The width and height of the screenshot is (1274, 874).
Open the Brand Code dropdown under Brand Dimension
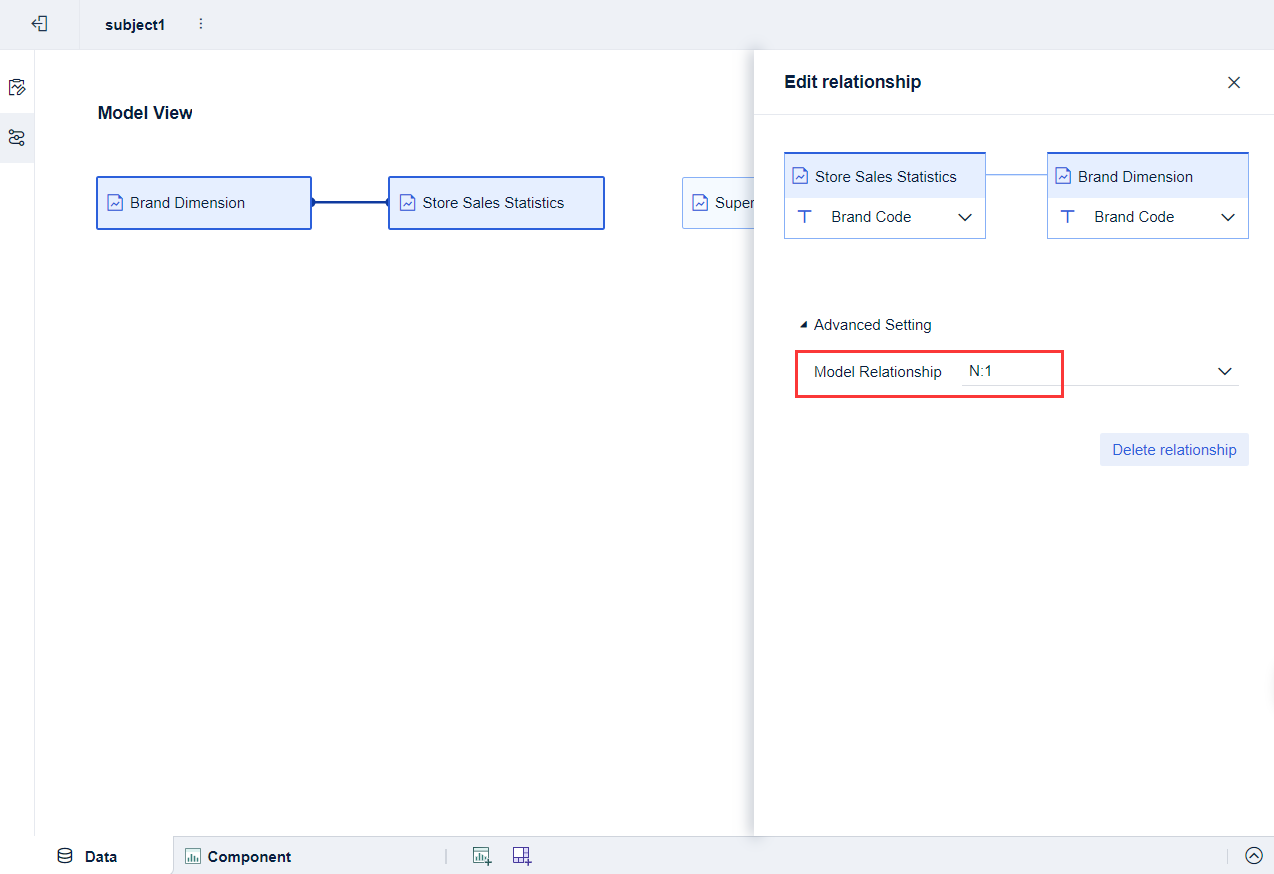click(1227, 216)
